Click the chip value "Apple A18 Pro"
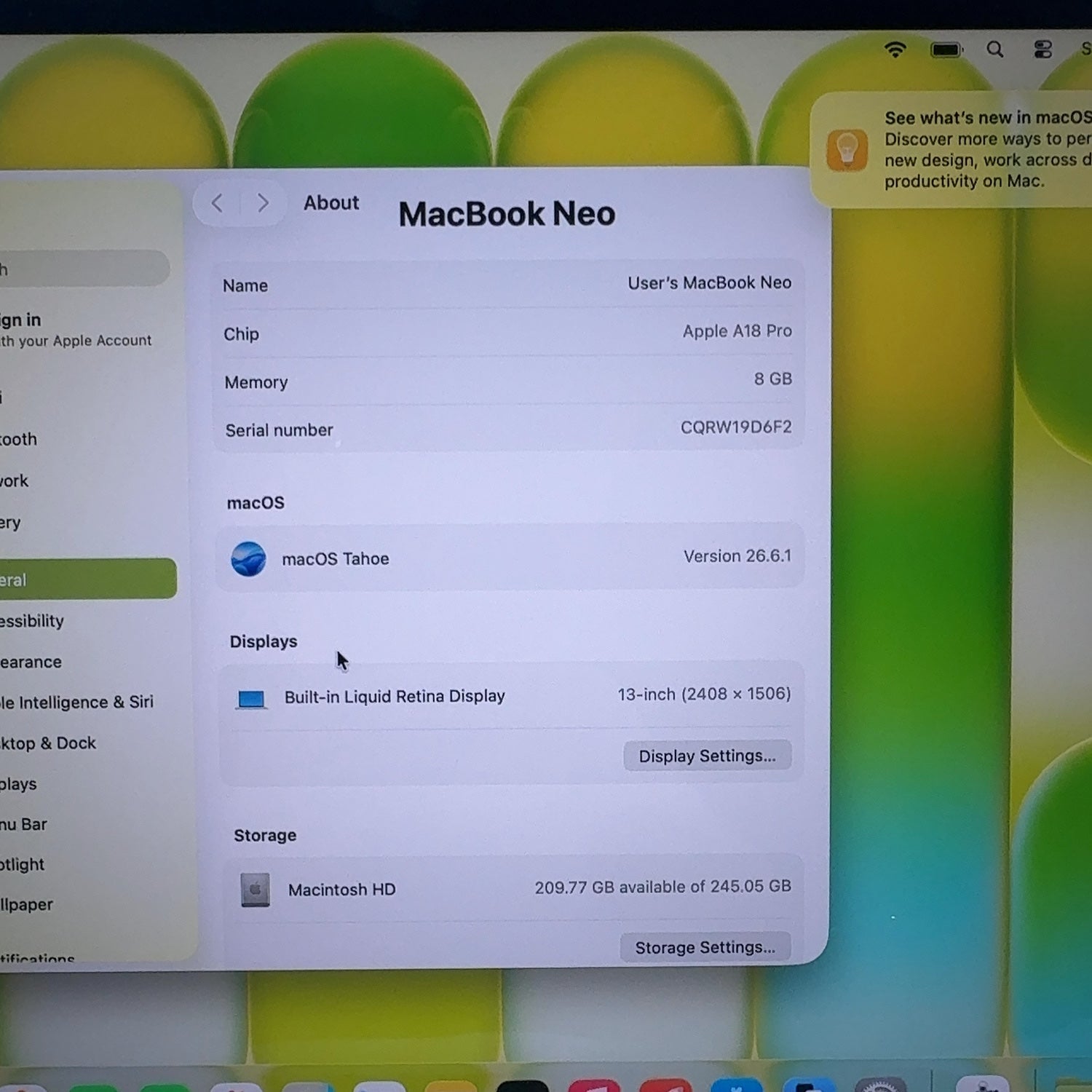This screenshot has height=1092, width=1092. pyautogui.click(x=737, y=331)
